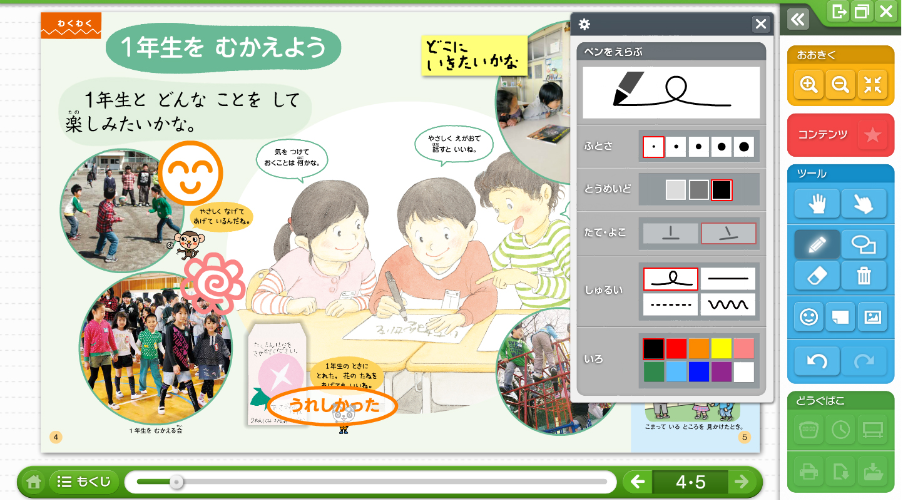The height and width of the screenshot is (500, 902).
Task: Open the もくじ table of contents
Action: click(x=84, y=482)
